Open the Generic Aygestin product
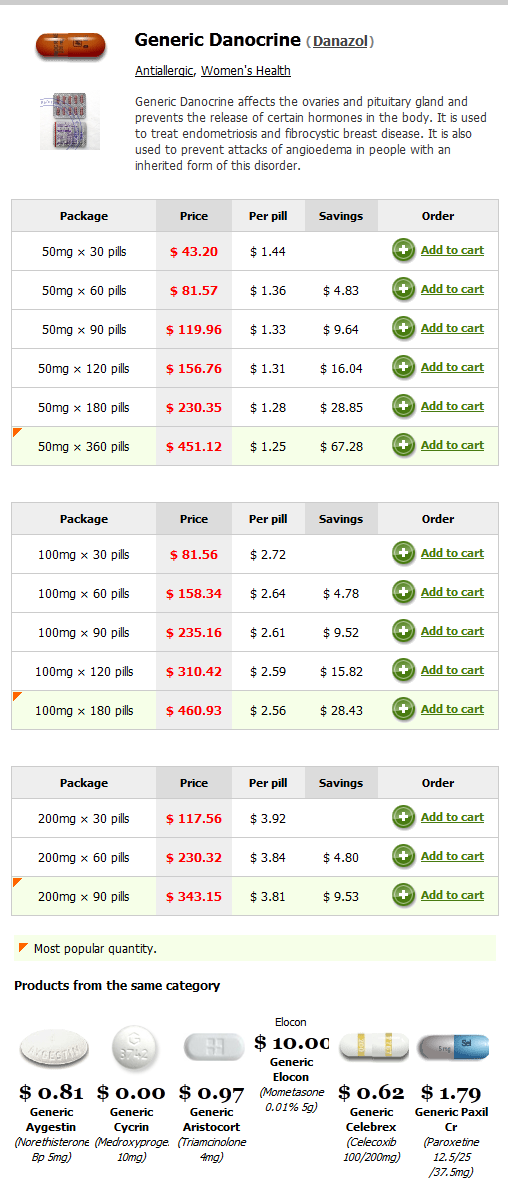 (50, 1120)
